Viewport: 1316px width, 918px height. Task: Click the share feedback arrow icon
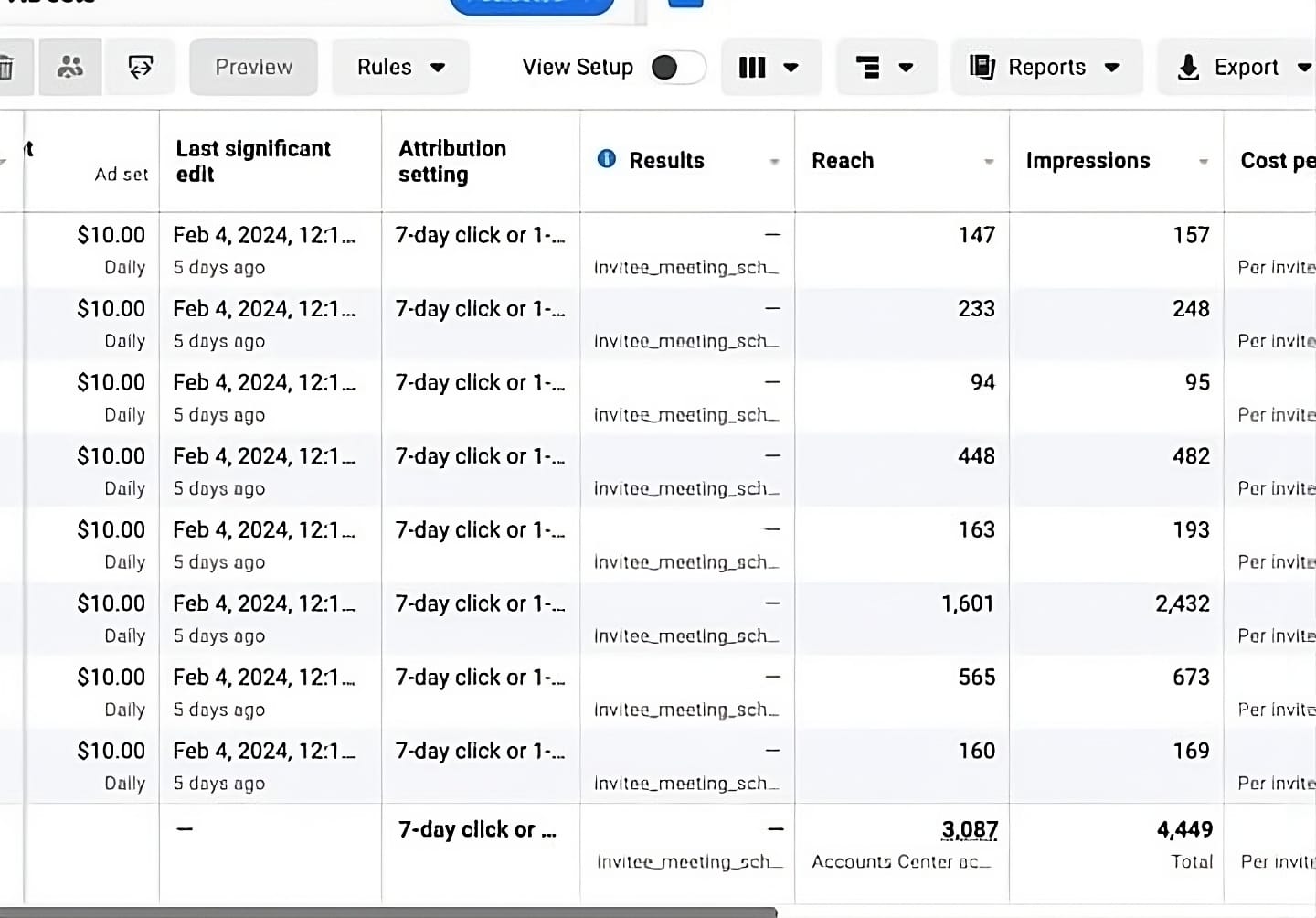tap(141, 67)
